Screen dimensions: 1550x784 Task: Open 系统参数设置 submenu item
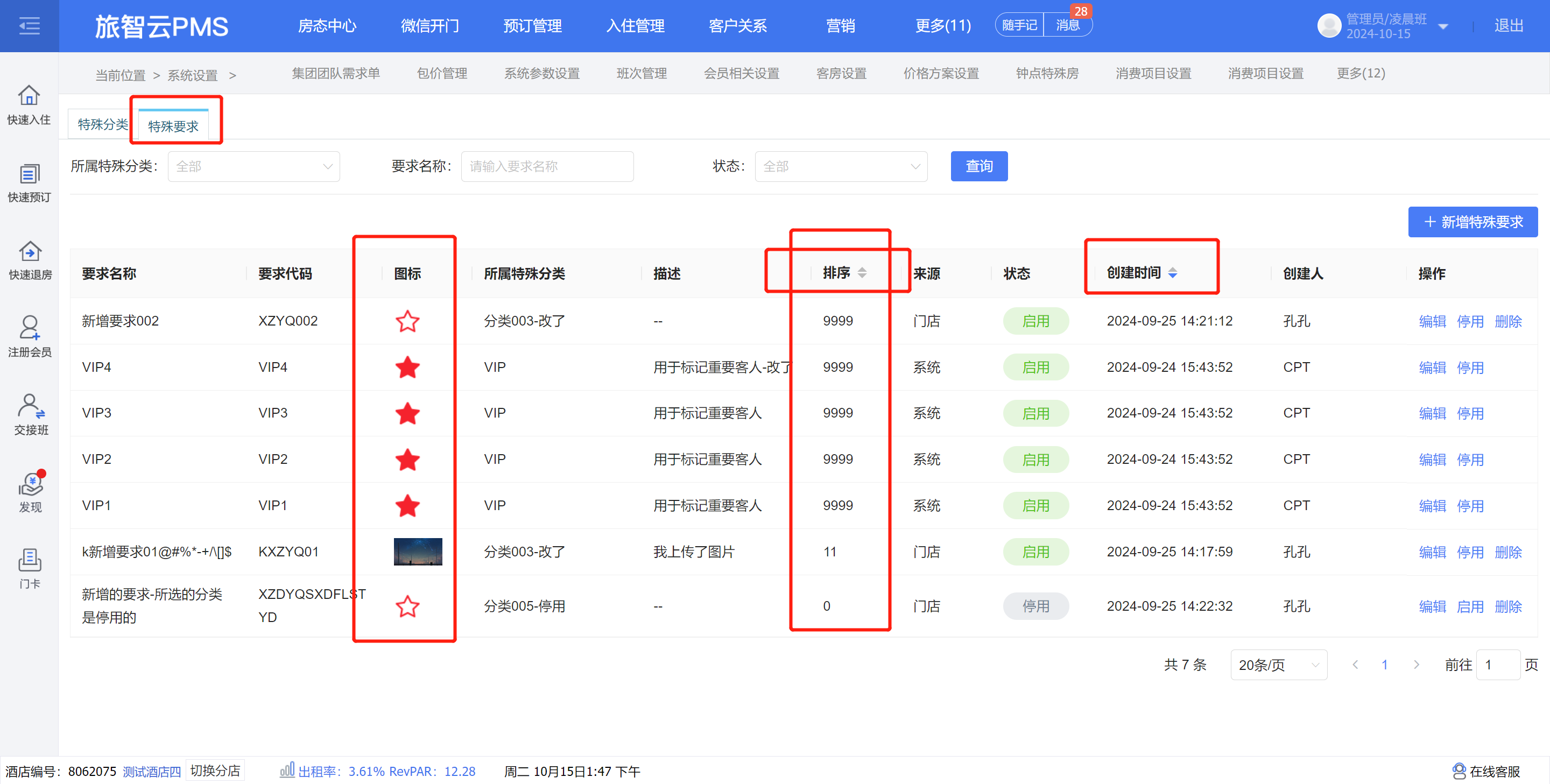pyautogui.click(x=541, y=73)
